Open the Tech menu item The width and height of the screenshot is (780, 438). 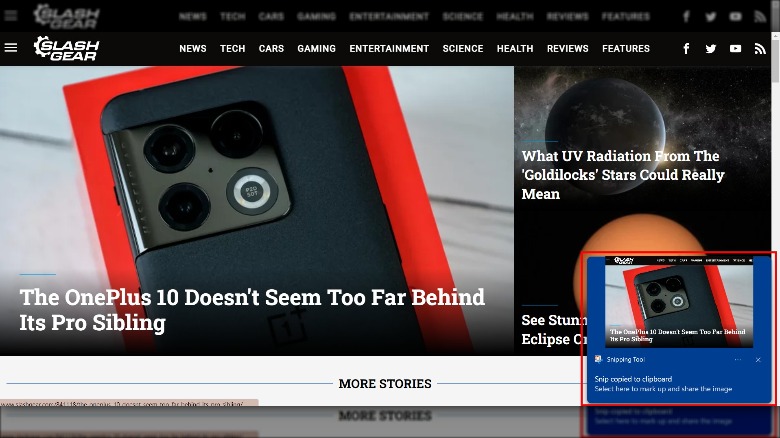(232, 48)
